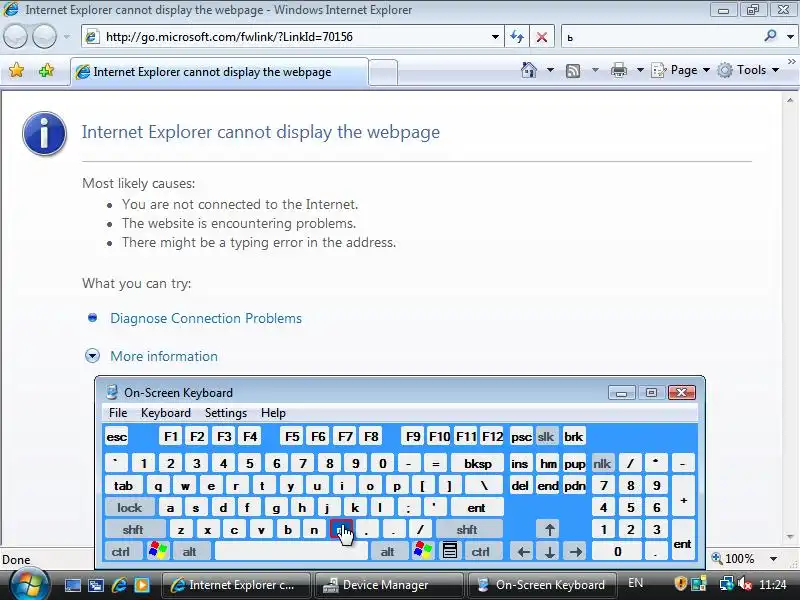Click the right Windows logo key
800x600 pixels.
tap(423, 551)
